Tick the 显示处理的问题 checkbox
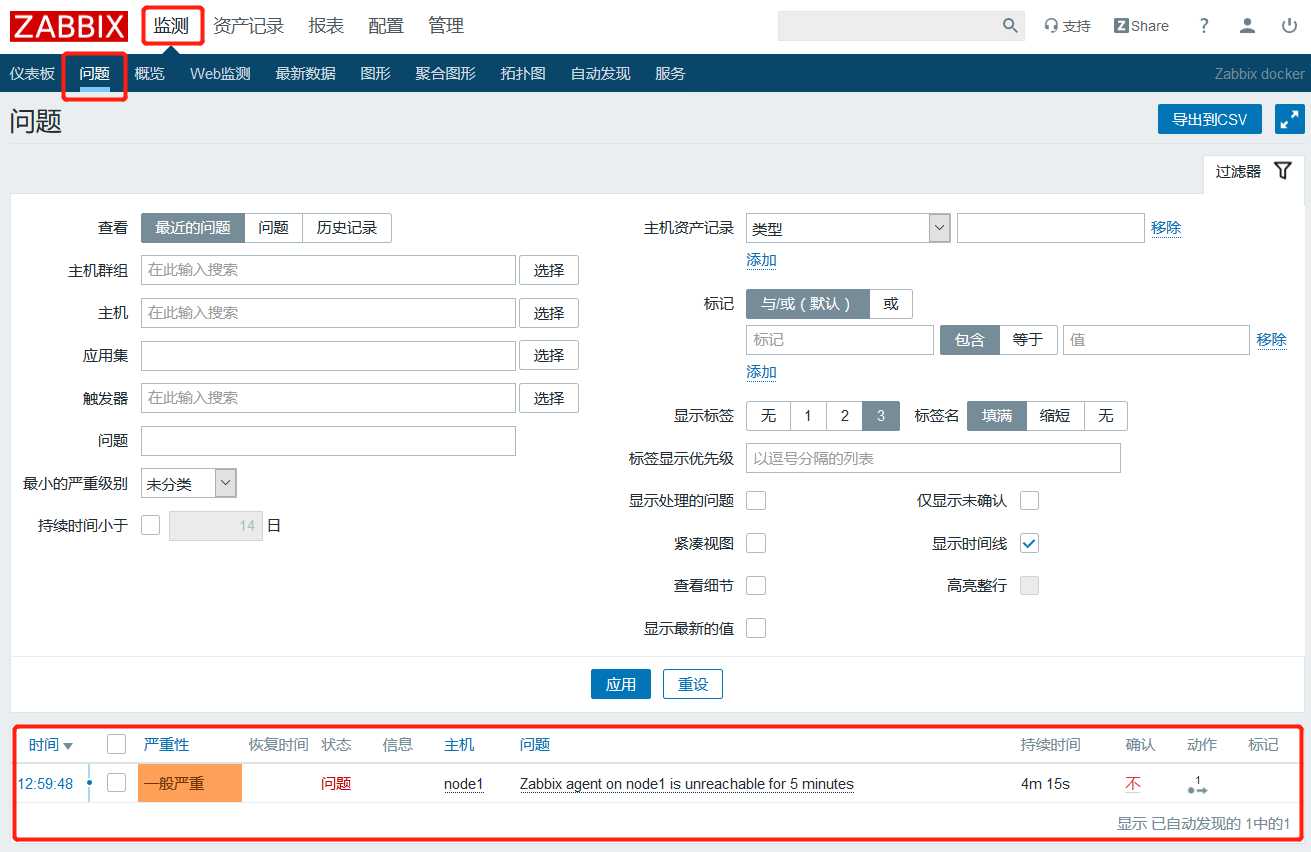The width and height of the screenshot is (1311, 852). [x=756, y=500]
